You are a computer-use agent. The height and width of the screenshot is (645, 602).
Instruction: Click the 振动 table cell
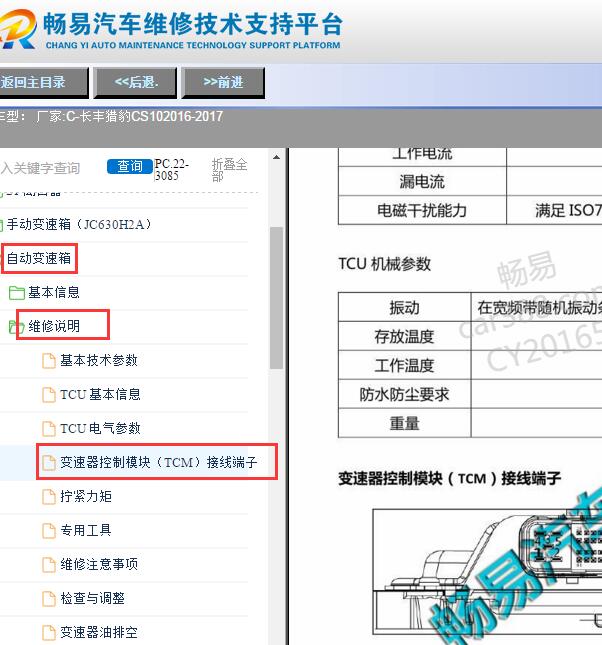point(404,307)
